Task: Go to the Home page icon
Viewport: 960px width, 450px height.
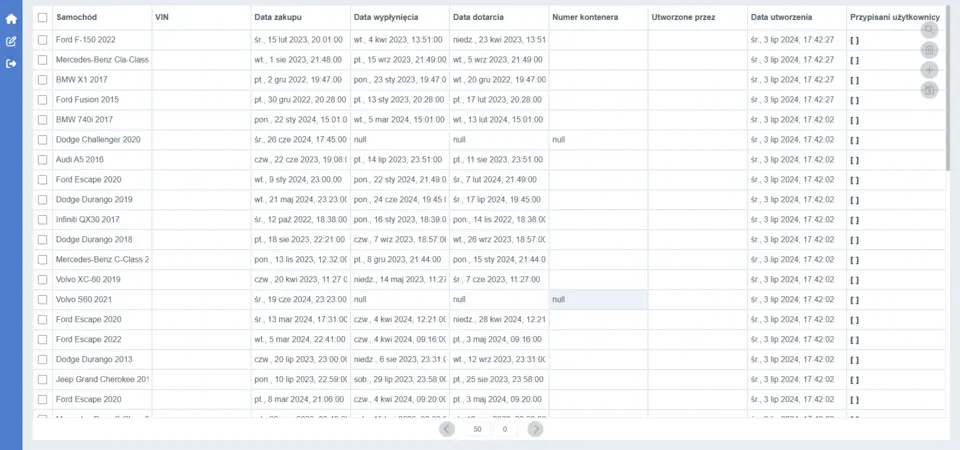Action: point(11,18)
